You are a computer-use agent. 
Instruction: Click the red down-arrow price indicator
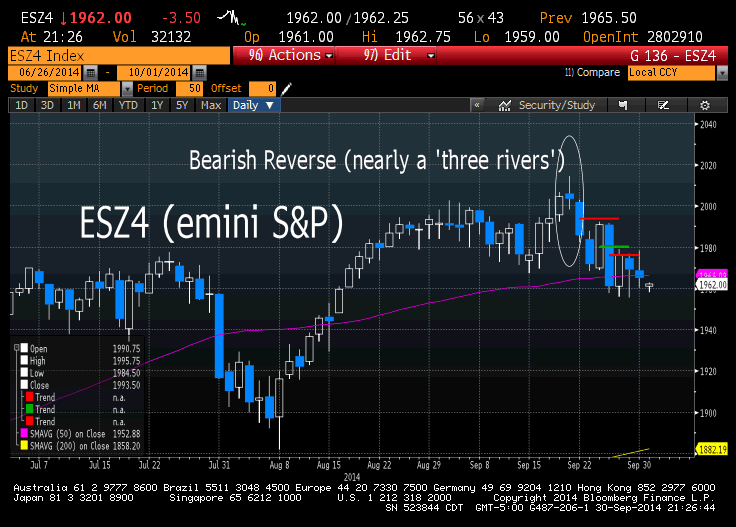pyautogui.click(x=64, y=18)
